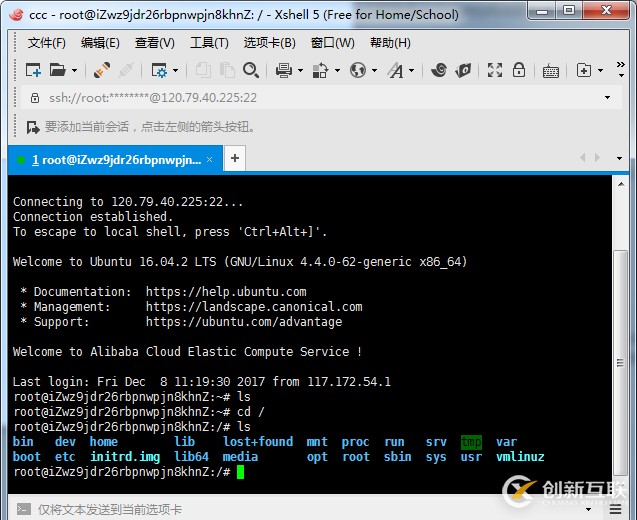The width and height of the screenshot is (637, 520).
Task: Open session Properties gear icon
Action: (x=159, y=70)
